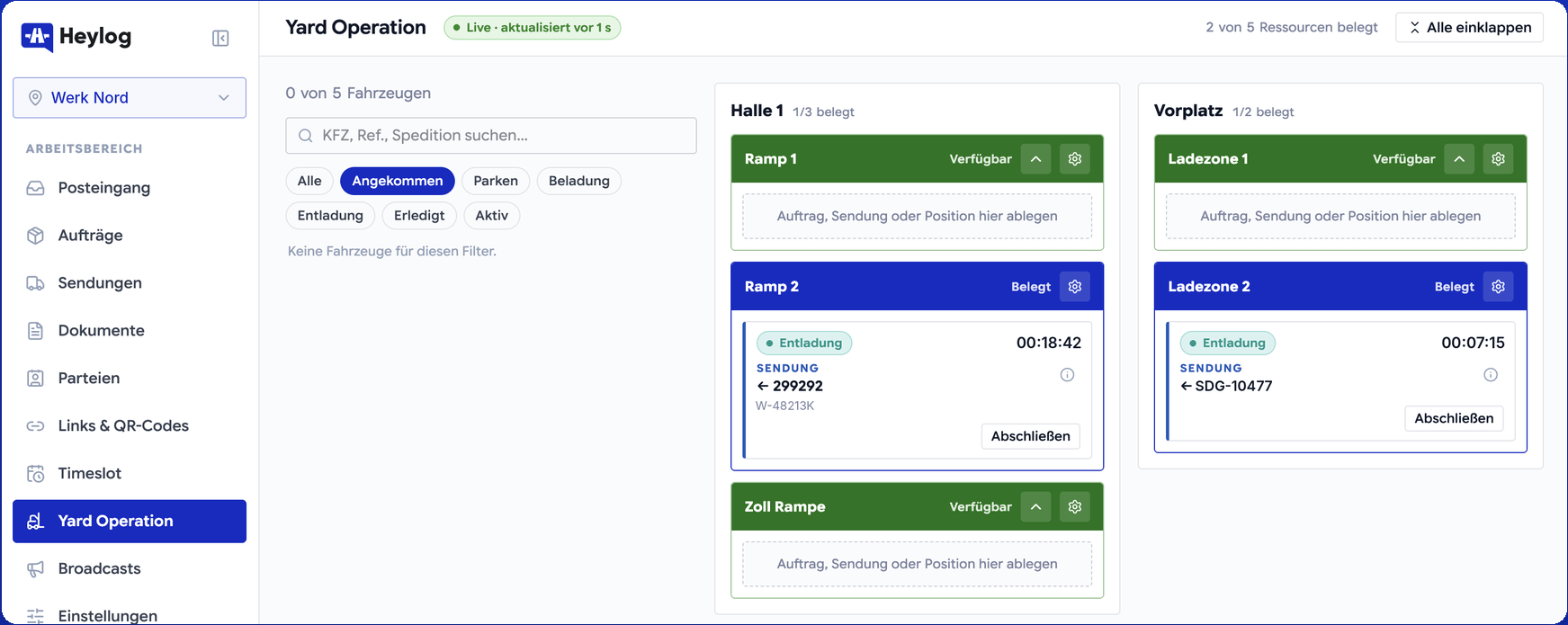
Task: Select the Parken filter chip
Action: (496, 181)
